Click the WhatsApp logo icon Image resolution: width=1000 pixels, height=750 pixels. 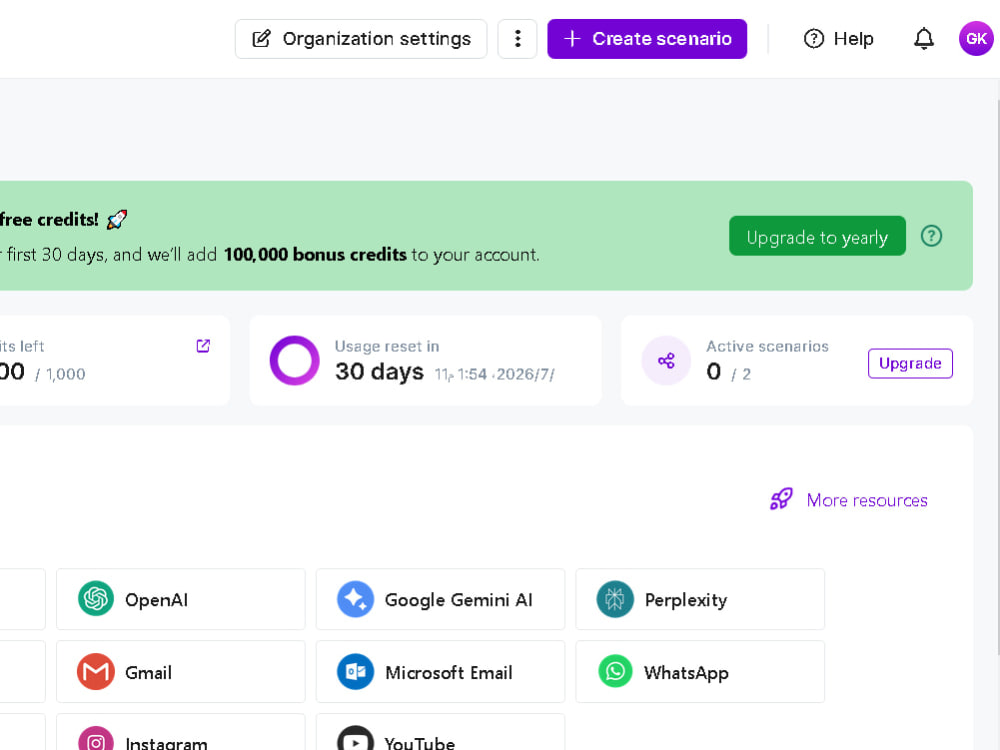615,671
